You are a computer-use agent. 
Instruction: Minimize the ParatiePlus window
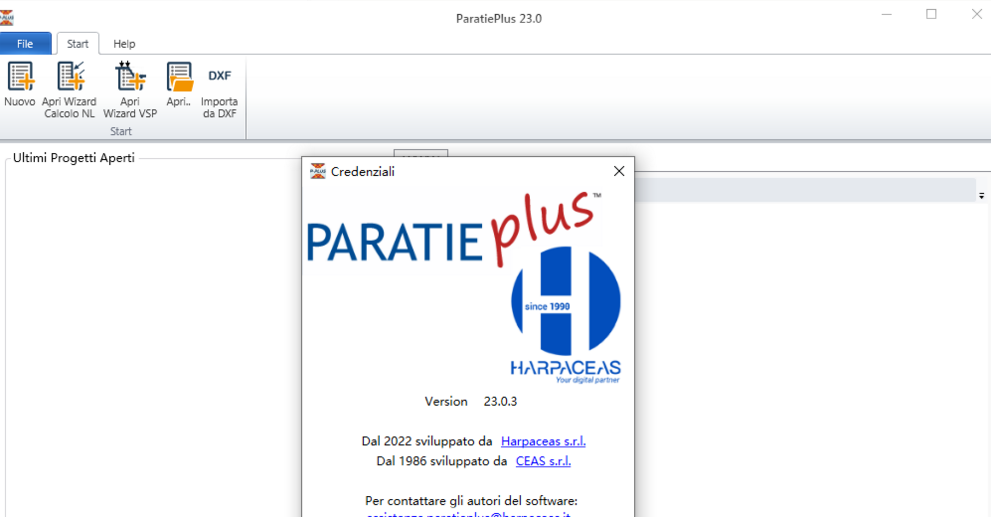coord(887,15)
